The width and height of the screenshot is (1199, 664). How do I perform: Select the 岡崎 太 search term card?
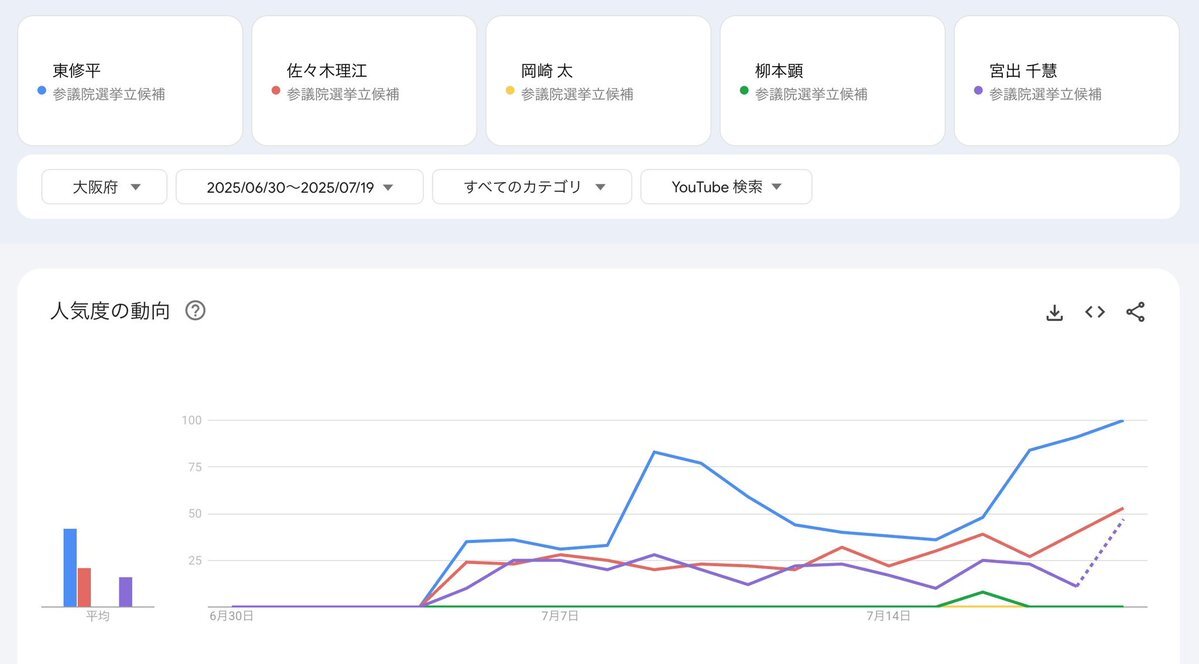click(598, 80)
